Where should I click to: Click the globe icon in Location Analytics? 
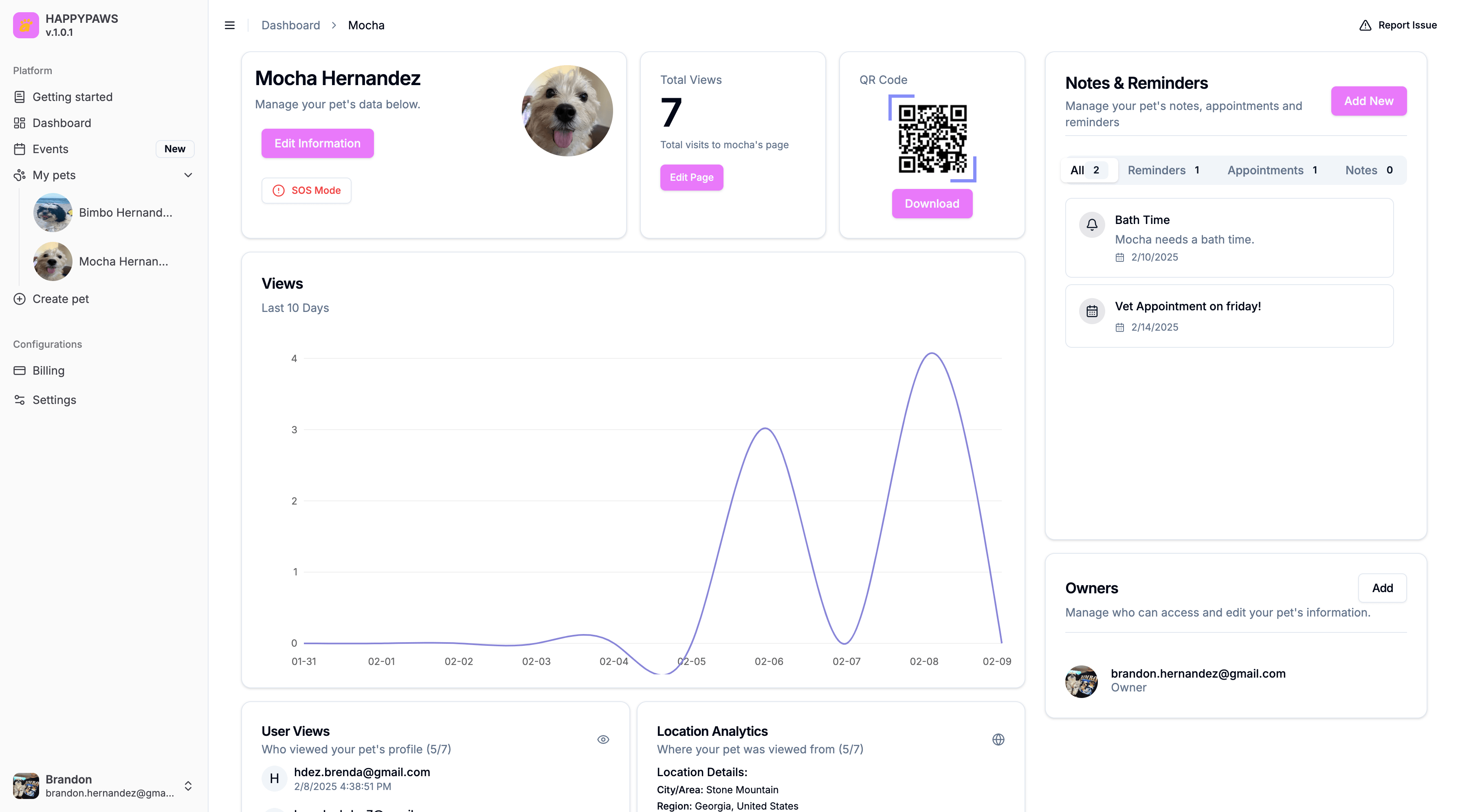click(998, 740)
